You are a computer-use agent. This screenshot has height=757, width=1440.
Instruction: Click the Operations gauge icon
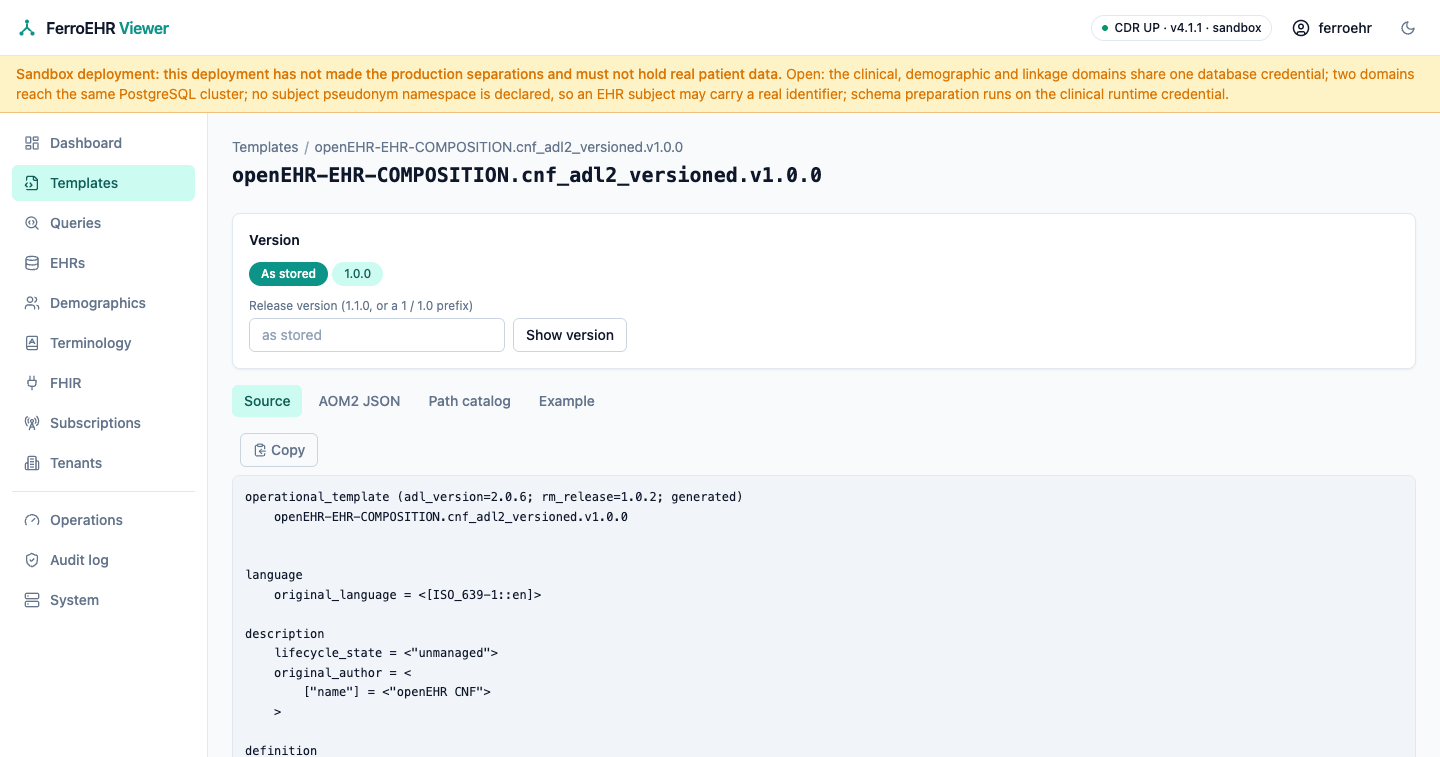32,520
